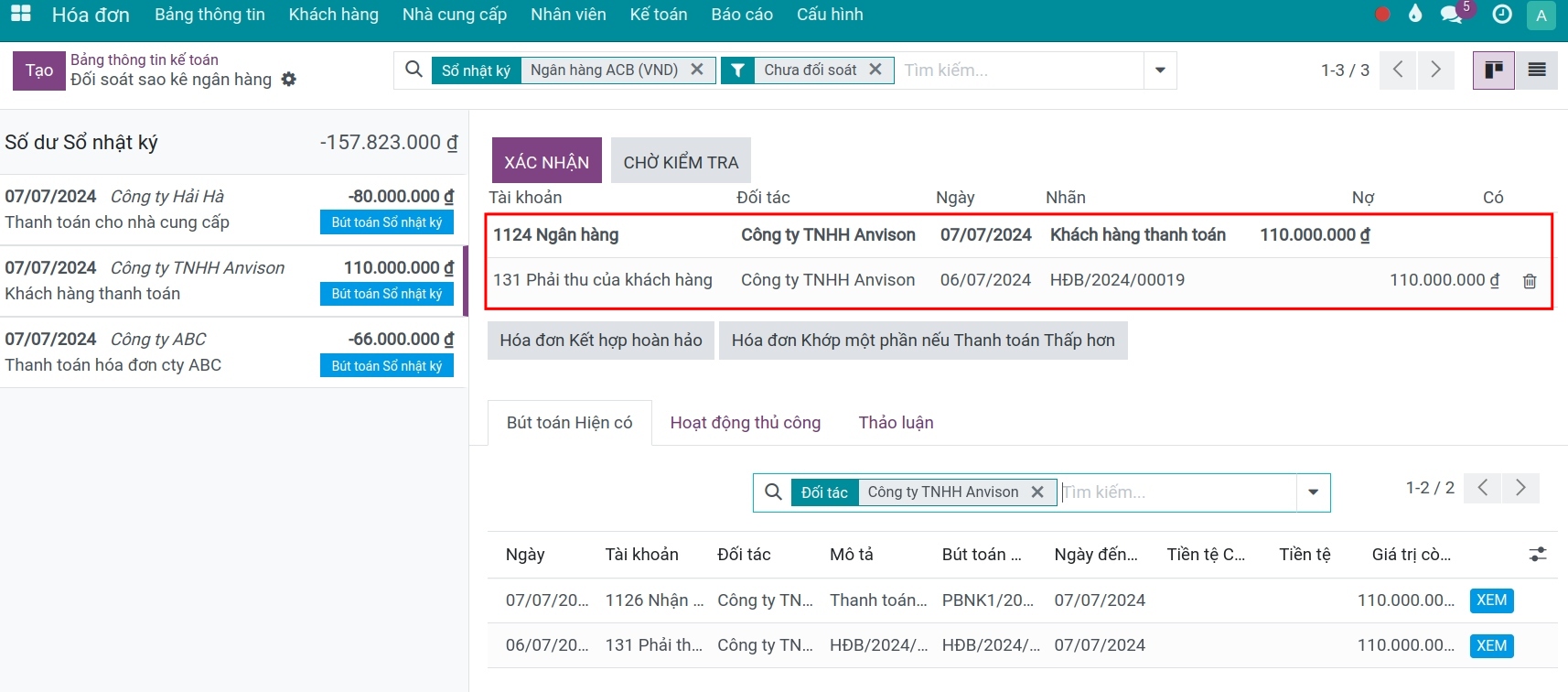This screenshot has width=1568, height=692.
Task: Switch to list view
Action: click(x=1537, y=70)
